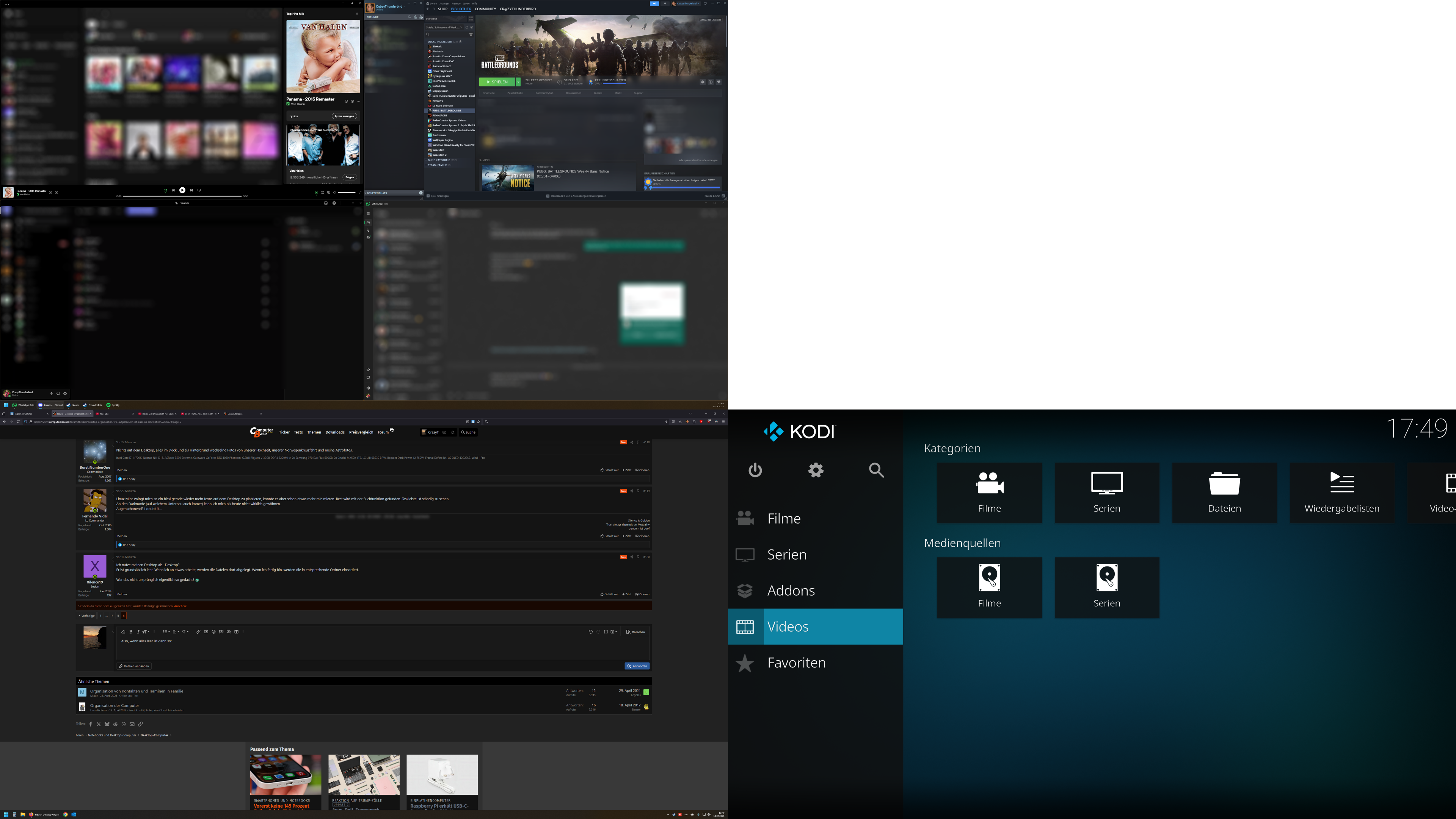Mute Spotify volume
The image size is (1456, 819).
[334, 193]
